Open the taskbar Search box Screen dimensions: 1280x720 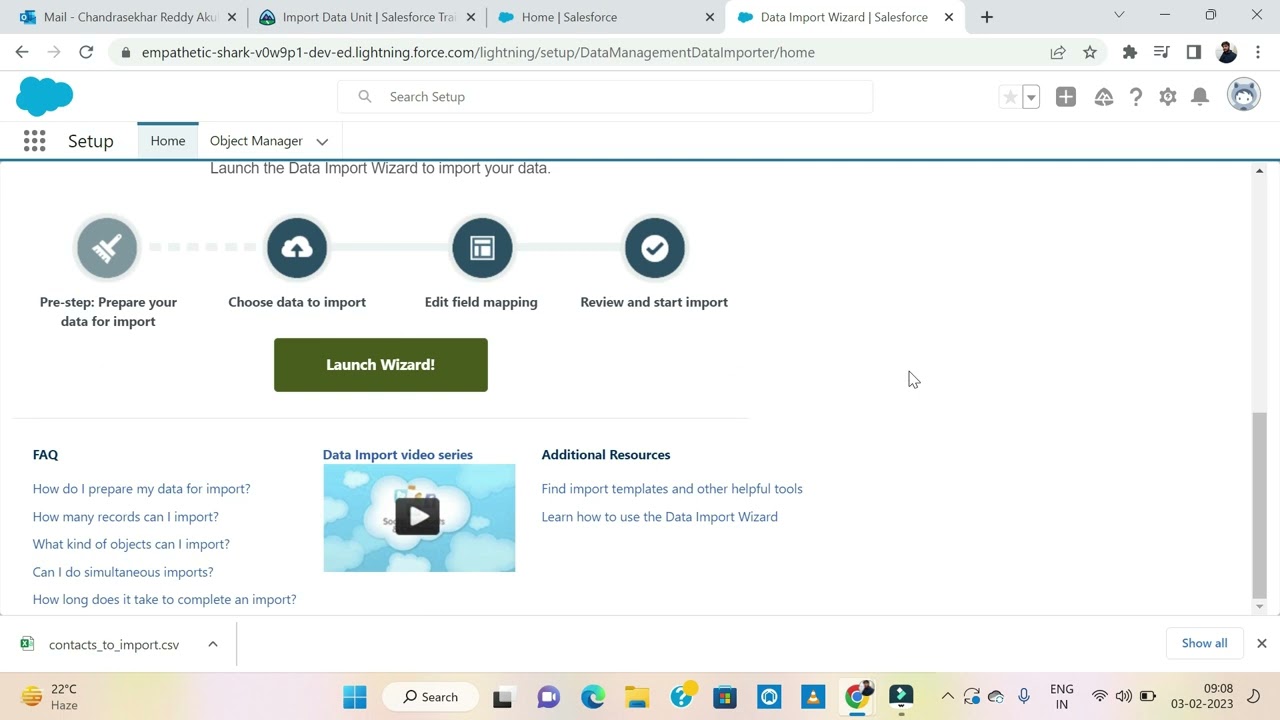430,697
